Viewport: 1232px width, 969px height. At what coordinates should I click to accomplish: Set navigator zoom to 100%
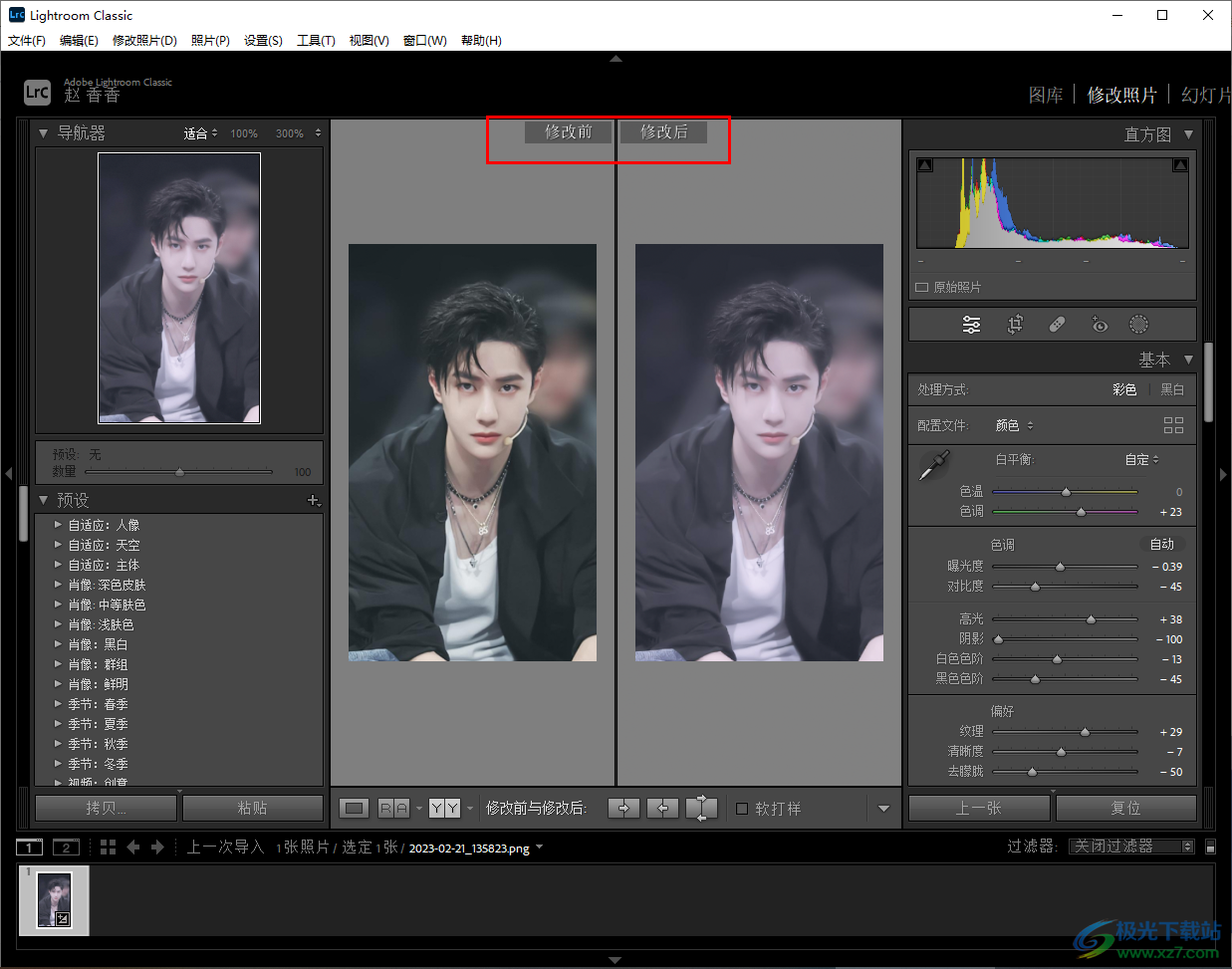click(244, 133)
